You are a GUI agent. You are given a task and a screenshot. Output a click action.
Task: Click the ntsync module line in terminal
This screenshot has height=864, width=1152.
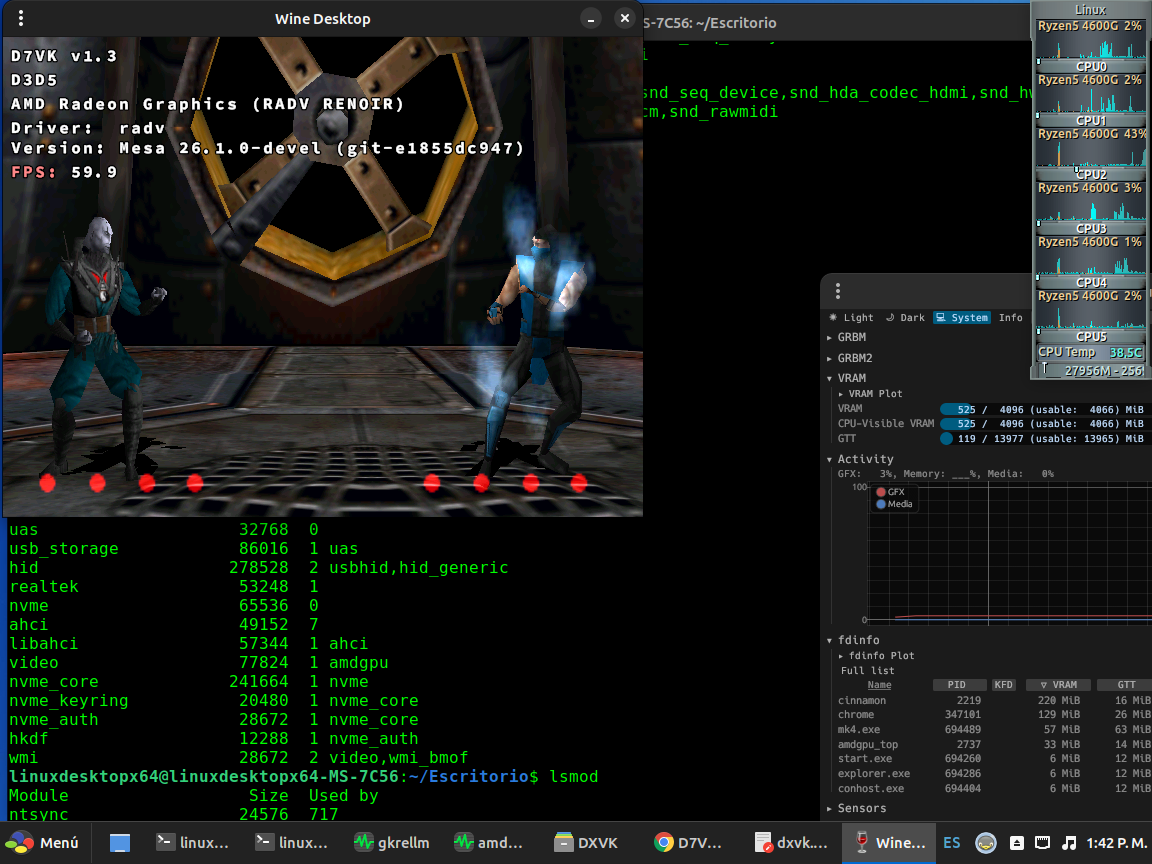[173, 814]
